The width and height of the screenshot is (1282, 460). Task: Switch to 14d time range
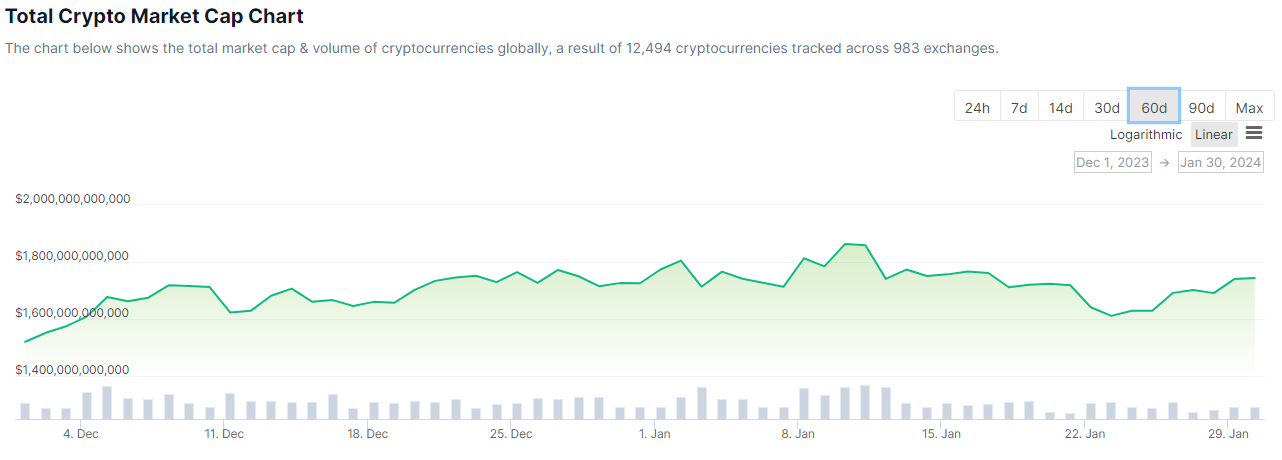coord(1060,108)
